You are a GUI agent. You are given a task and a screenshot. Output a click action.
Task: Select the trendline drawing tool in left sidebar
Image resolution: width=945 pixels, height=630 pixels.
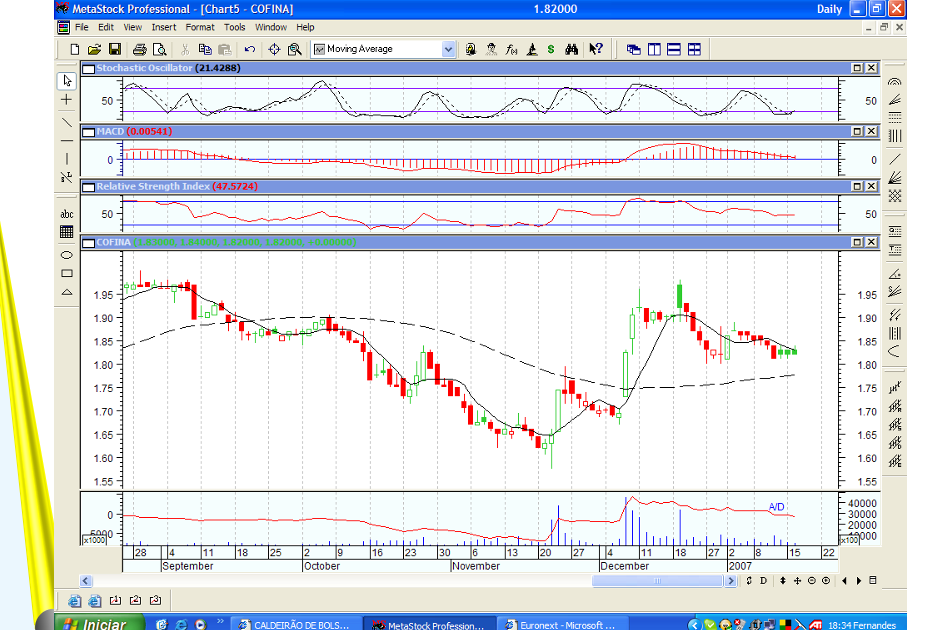tap(67, 122)
